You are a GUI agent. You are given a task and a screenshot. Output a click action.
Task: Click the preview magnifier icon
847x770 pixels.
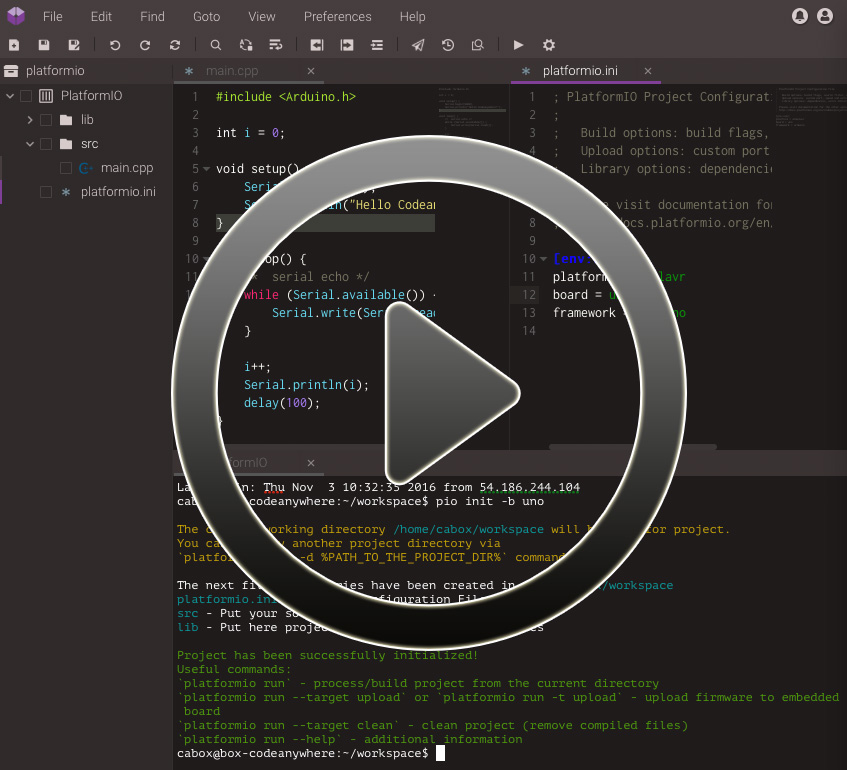coord(478,45)
